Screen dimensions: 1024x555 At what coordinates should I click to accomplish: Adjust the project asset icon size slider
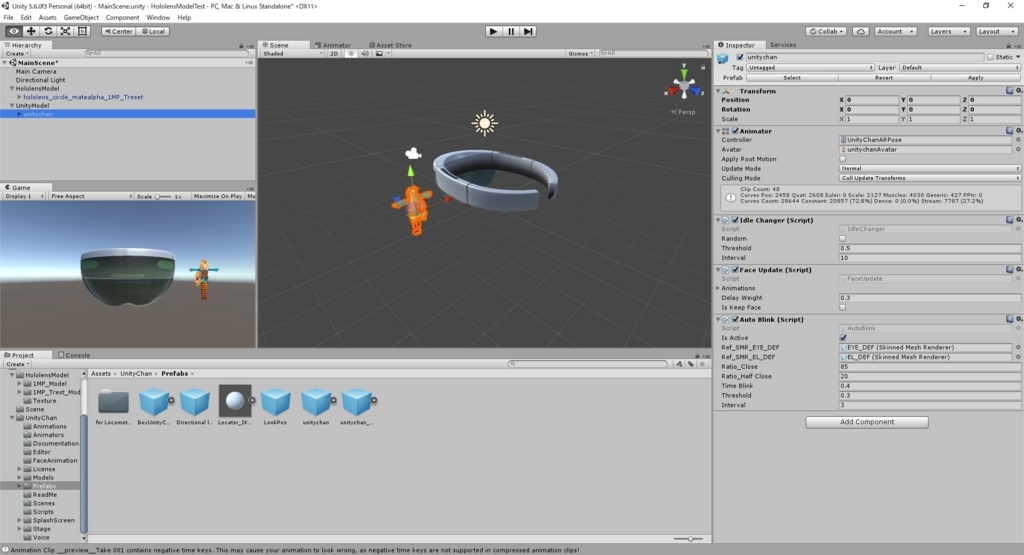[x=688, y=539]
